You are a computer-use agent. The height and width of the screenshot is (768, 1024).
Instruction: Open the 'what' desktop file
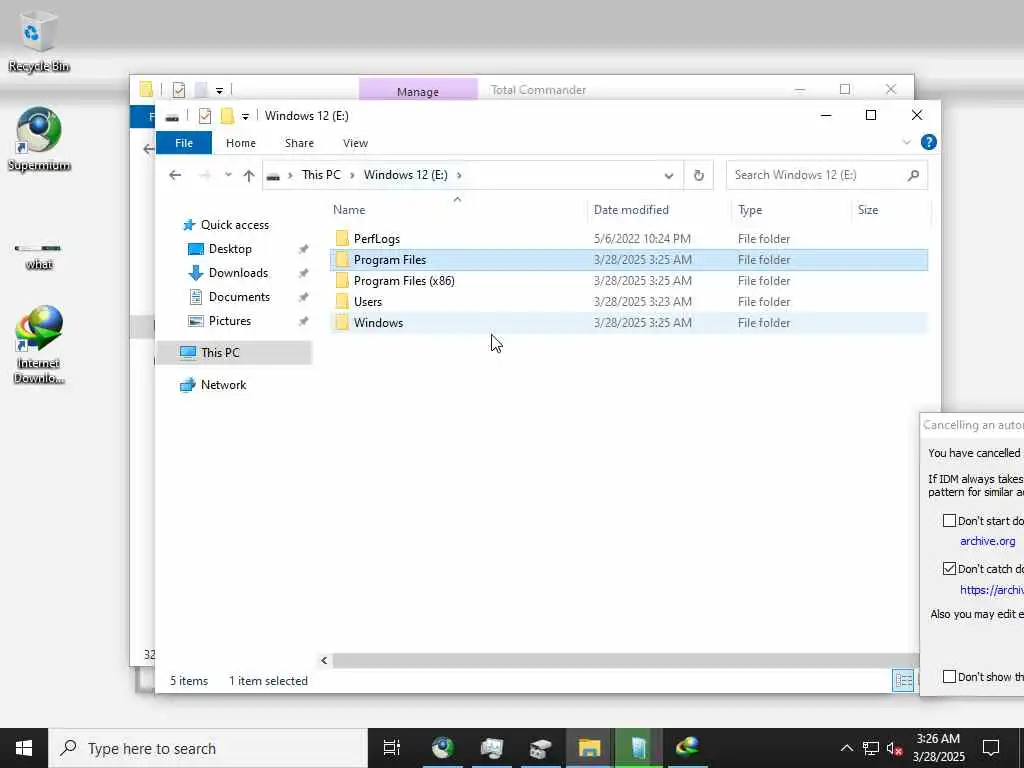[x=39, y=255]
